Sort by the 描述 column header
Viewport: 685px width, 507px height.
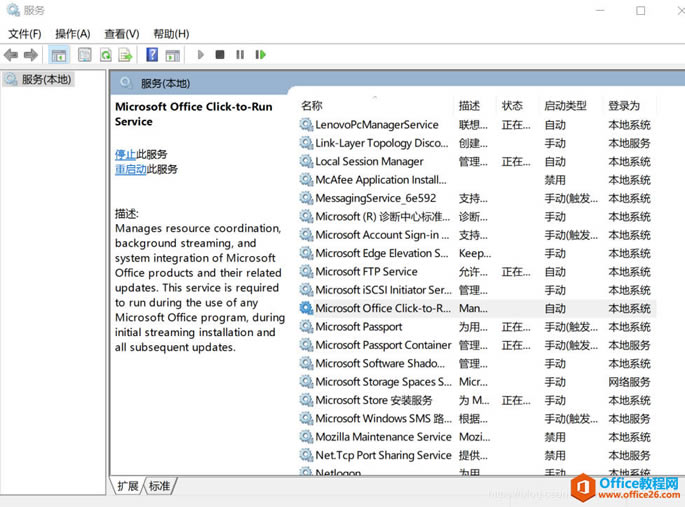(x=469, y=106)
